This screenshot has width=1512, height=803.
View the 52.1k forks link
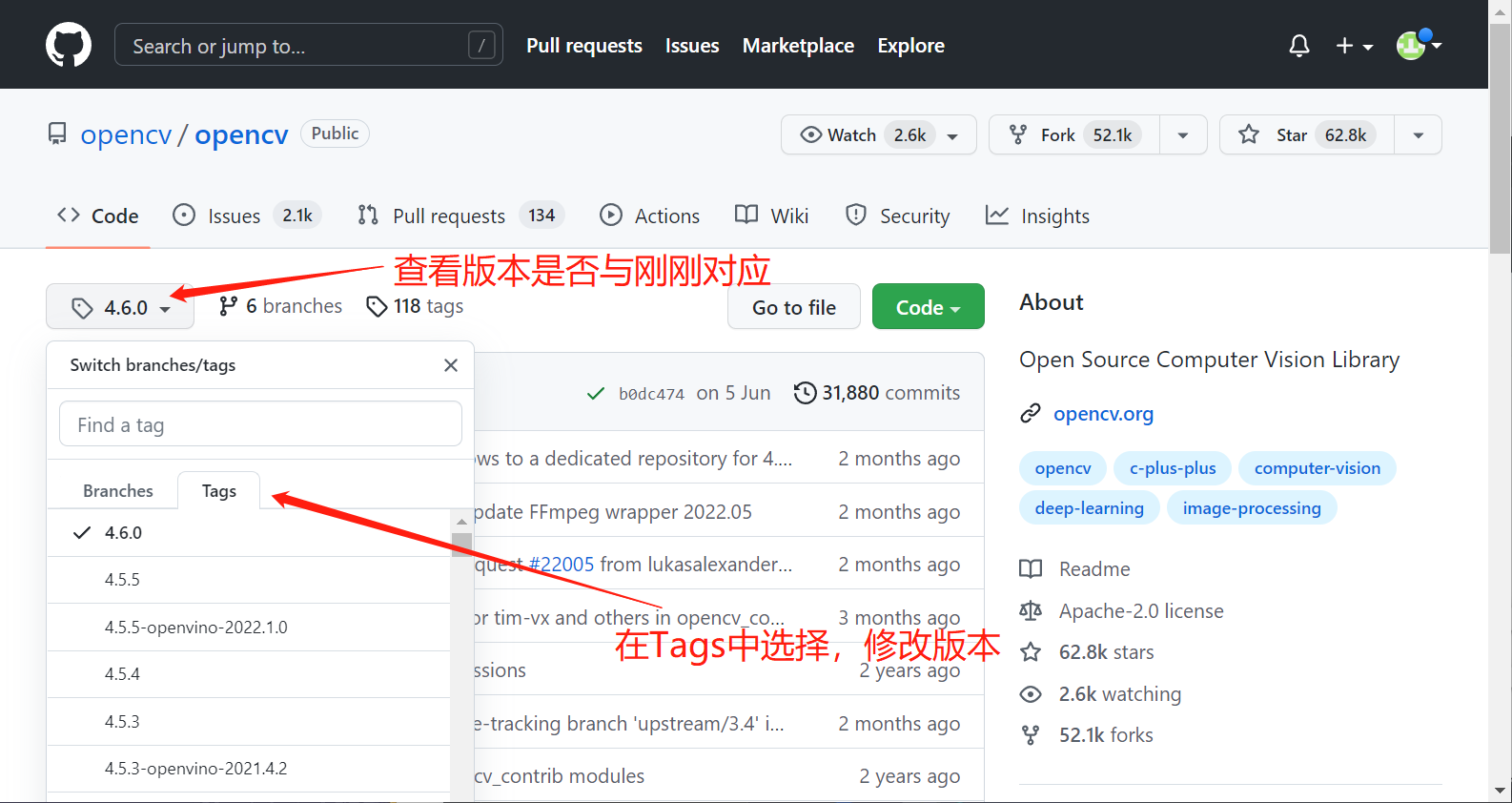[x=1088, y=735]
